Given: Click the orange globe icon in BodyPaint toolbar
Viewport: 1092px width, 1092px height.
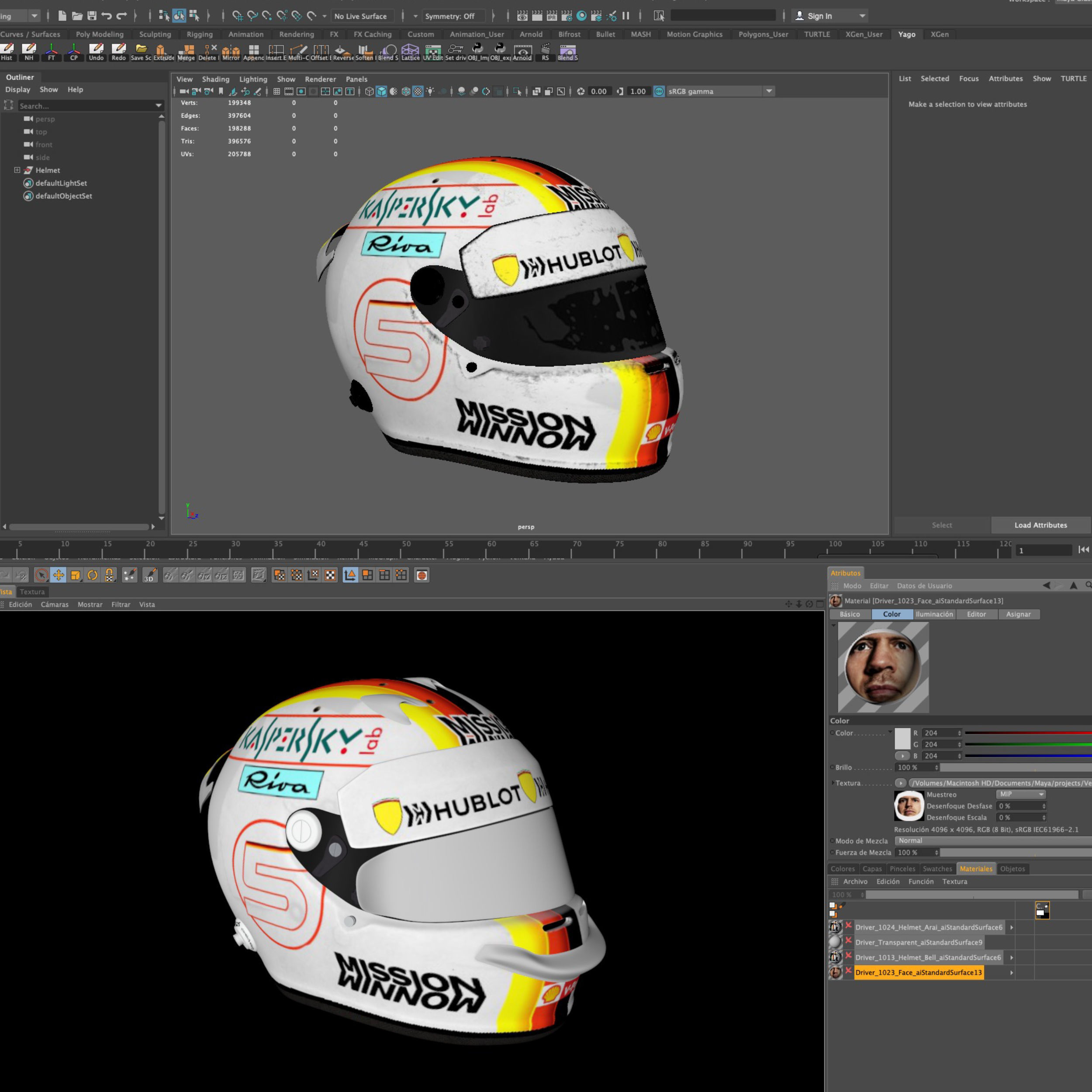Looking at the screenshot, I should coord(422,575).
